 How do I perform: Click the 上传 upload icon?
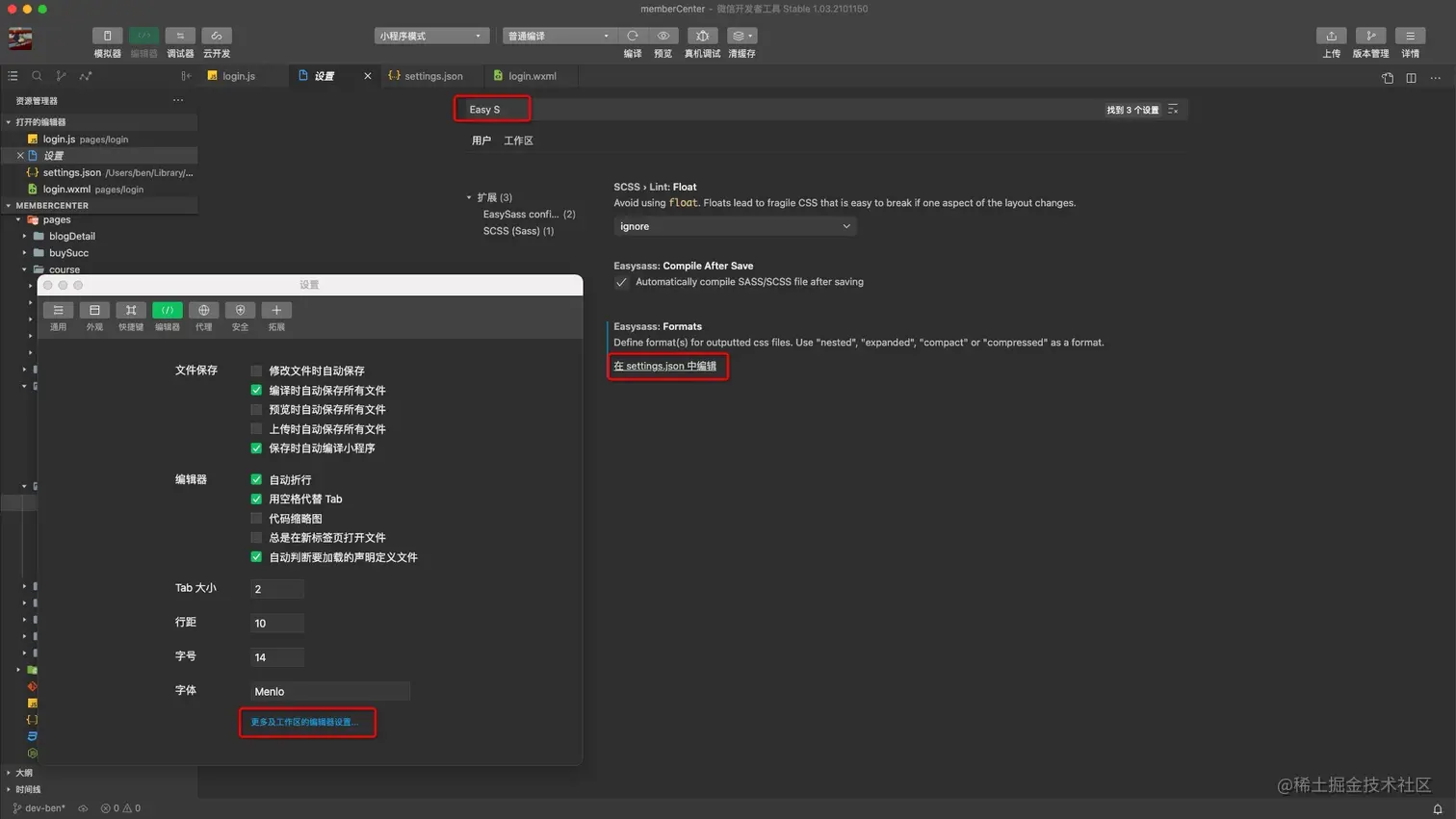[x=1331, y=36]
